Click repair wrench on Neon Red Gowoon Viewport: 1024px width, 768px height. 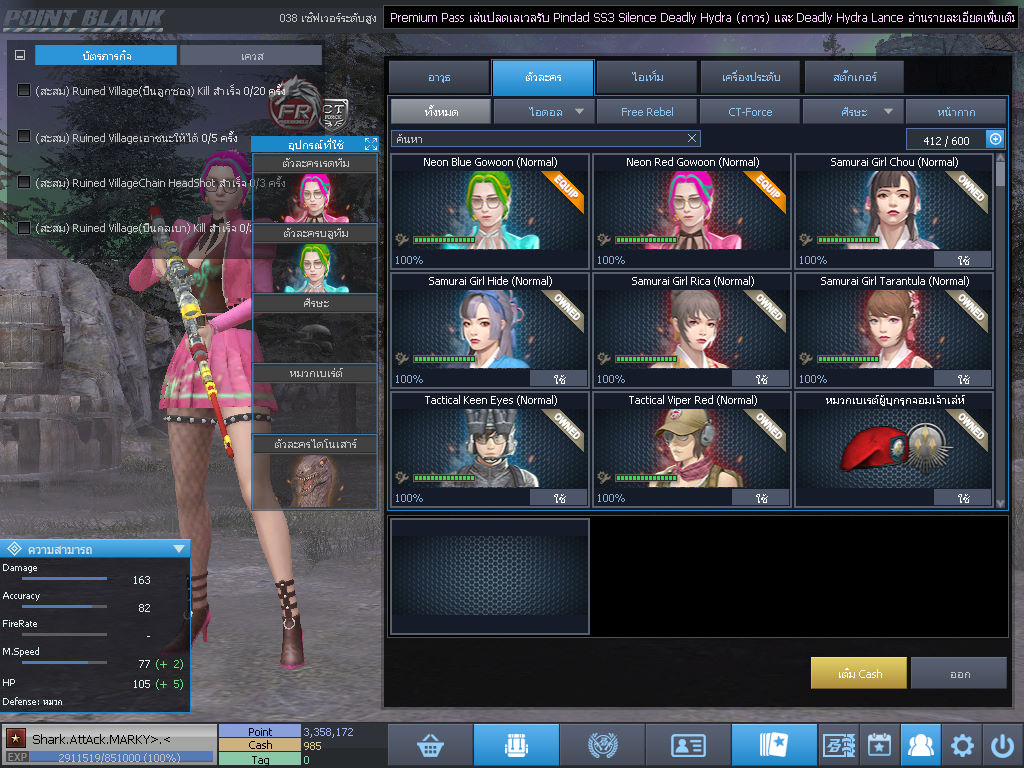[604, 240]
